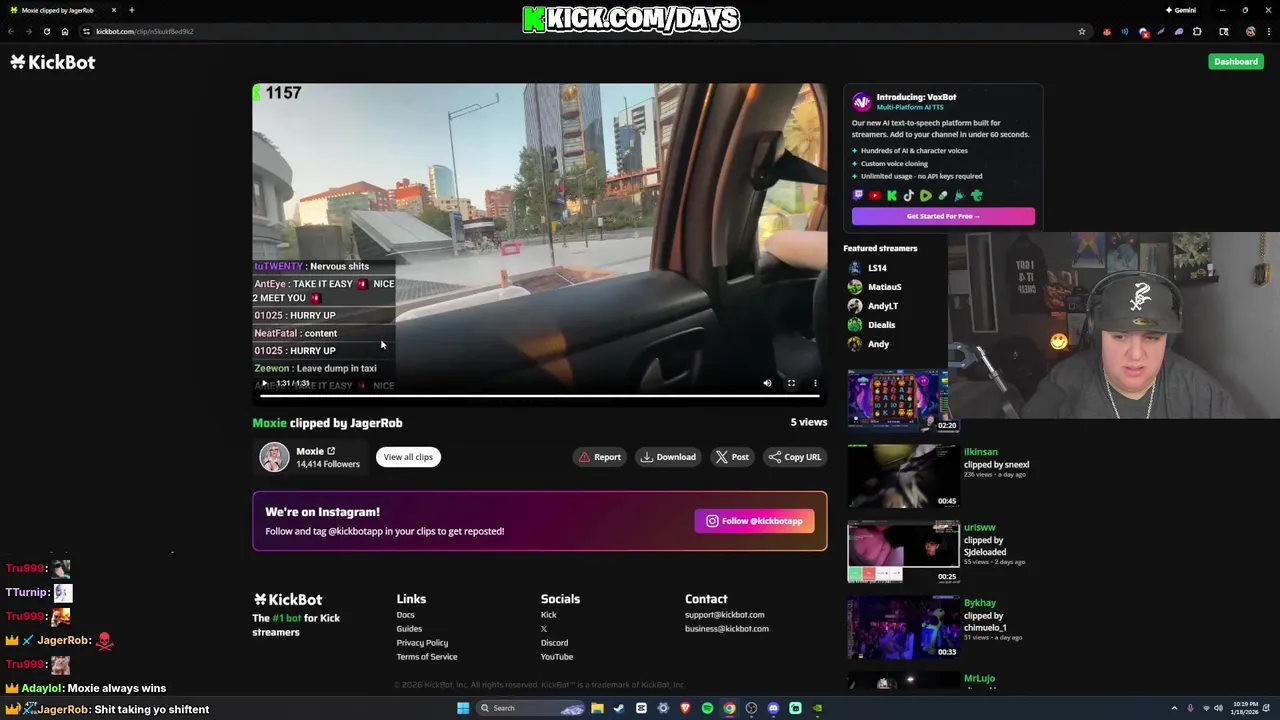Click the Kick icon in VoxBot card
The image size is (1280, 720).
pos(892,196)
